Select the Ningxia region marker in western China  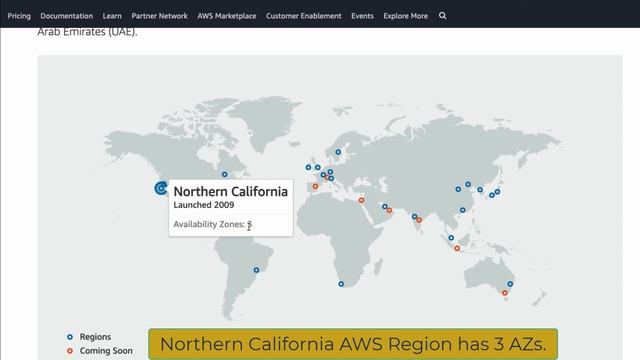(458, 189)
